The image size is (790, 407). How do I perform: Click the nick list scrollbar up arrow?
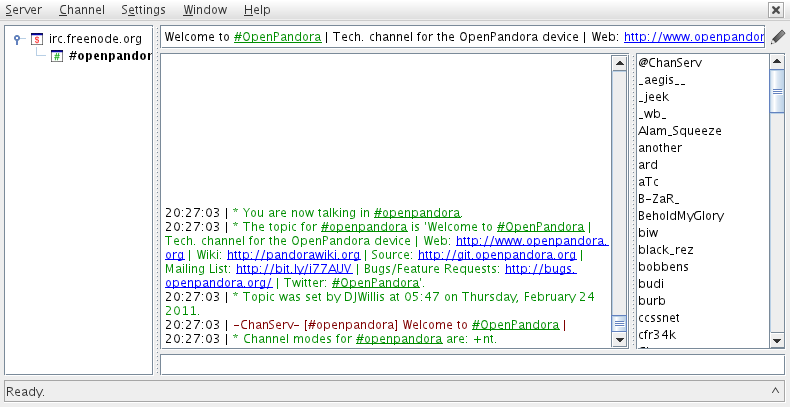pos(777,62)
